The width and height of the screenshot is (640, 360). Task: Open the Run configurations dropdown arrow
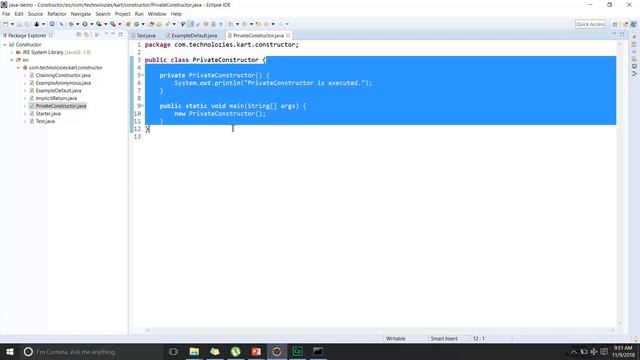tap(91, 24)
